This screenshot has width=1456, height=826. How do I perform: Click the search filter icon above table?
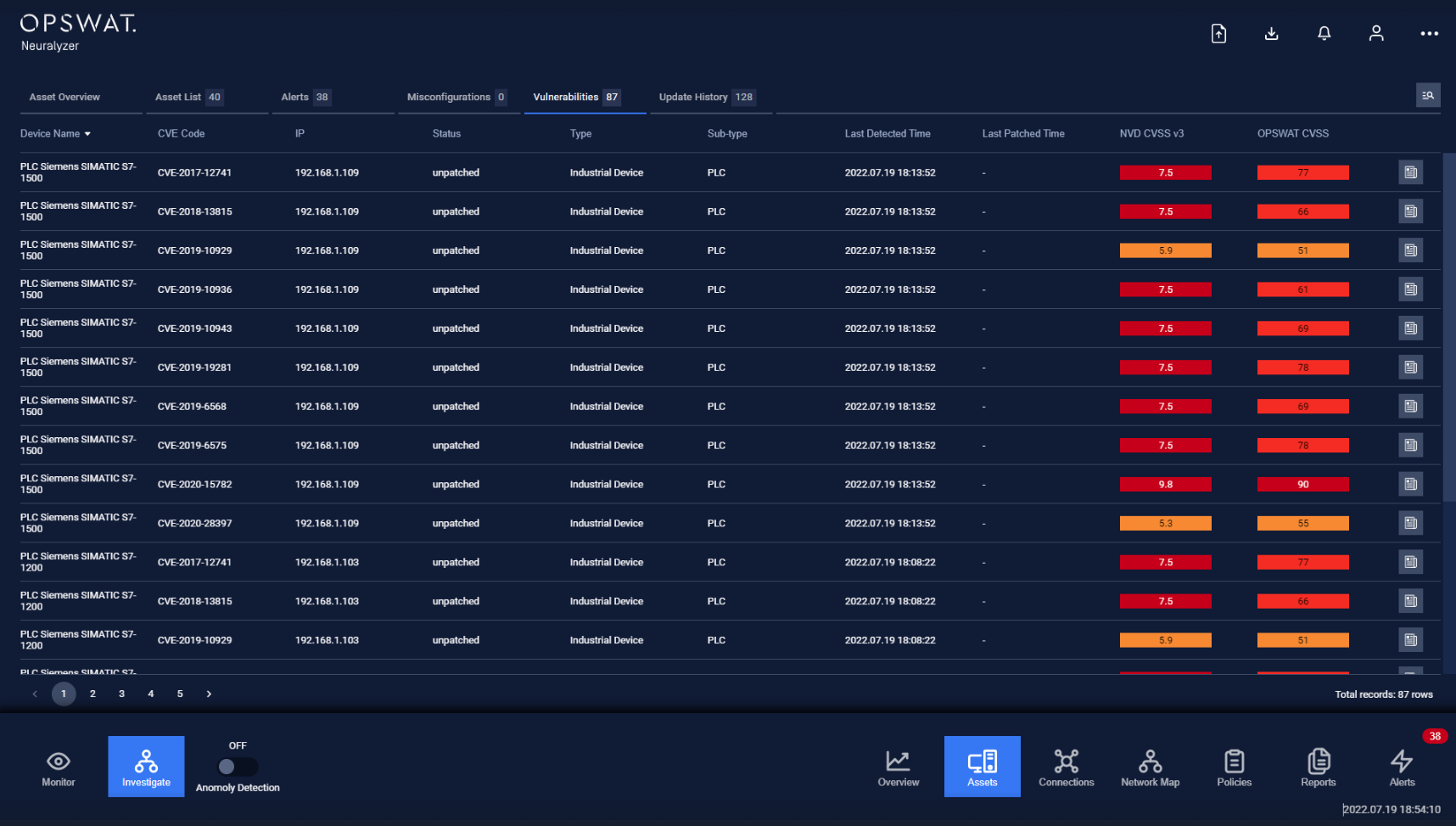(x=1428, y=95)
